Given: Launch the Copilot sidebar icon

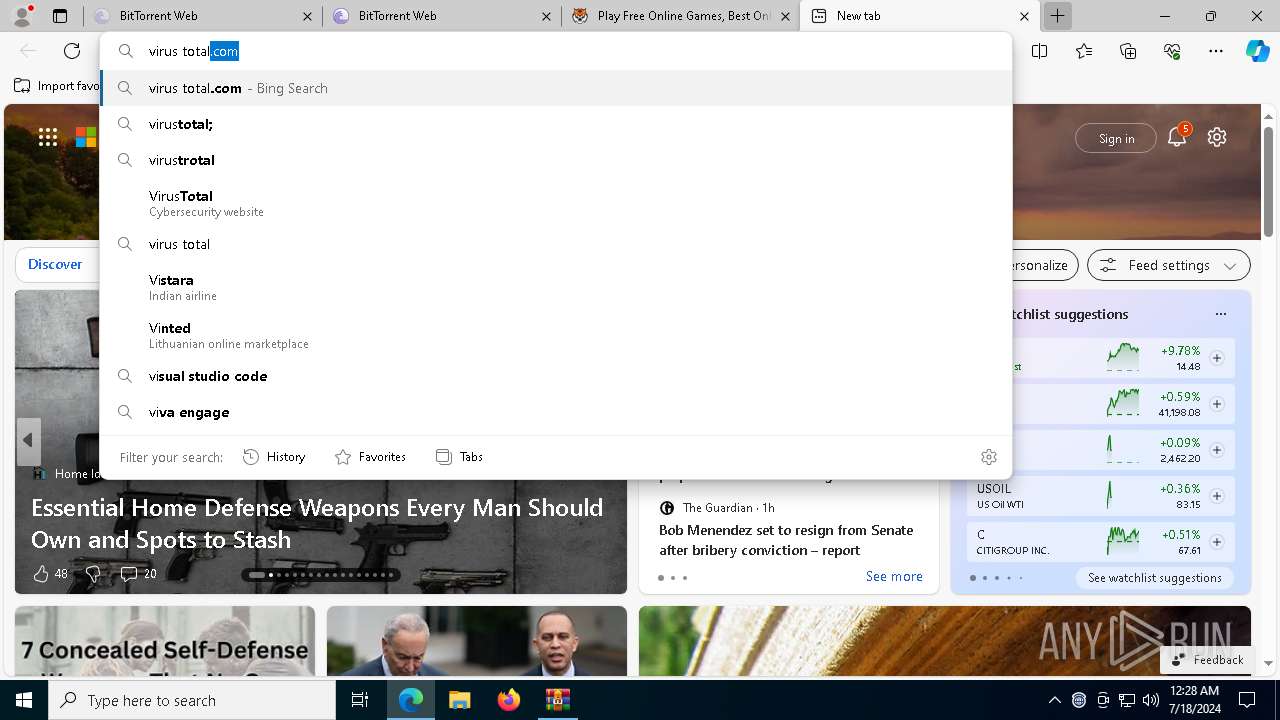Looking at the screenshot, I should coord(1257,51).
